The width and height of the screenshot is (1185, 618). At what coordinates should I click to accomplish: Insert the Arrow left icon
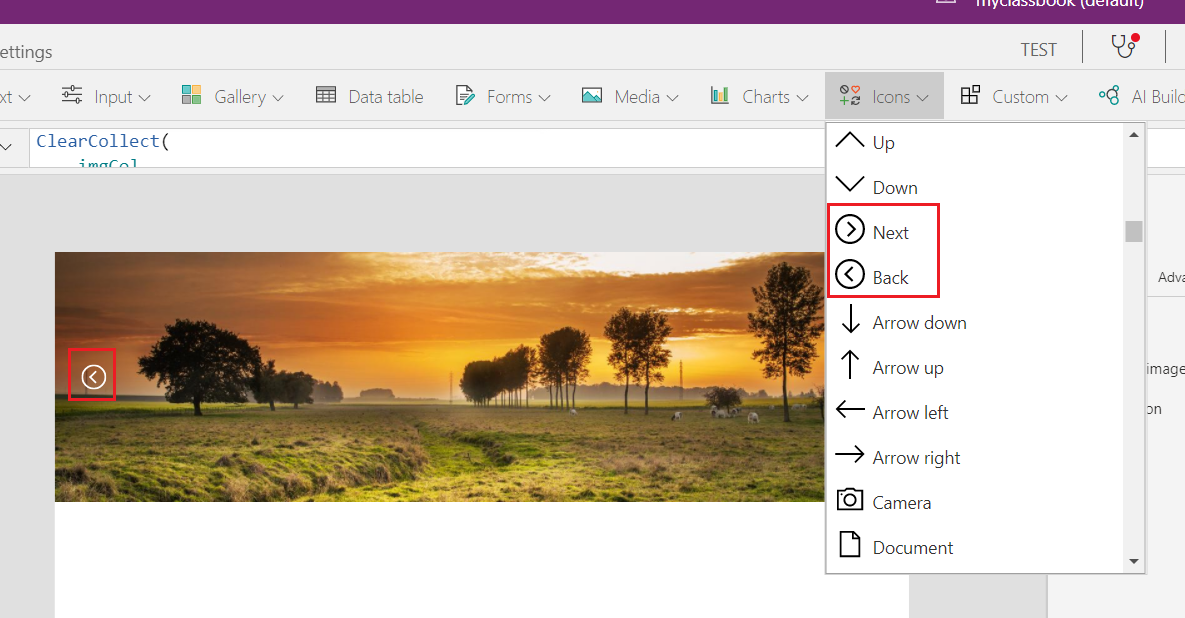pos(912,411)
